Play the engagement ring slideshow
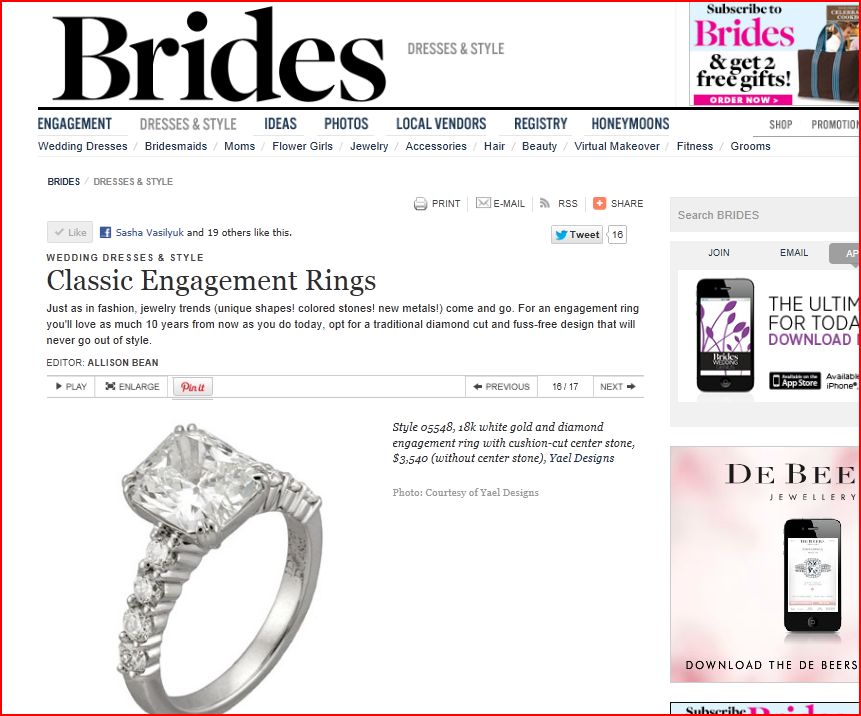Screen dimensions: 861x716 pyautogui.click(x=71, y=387)
